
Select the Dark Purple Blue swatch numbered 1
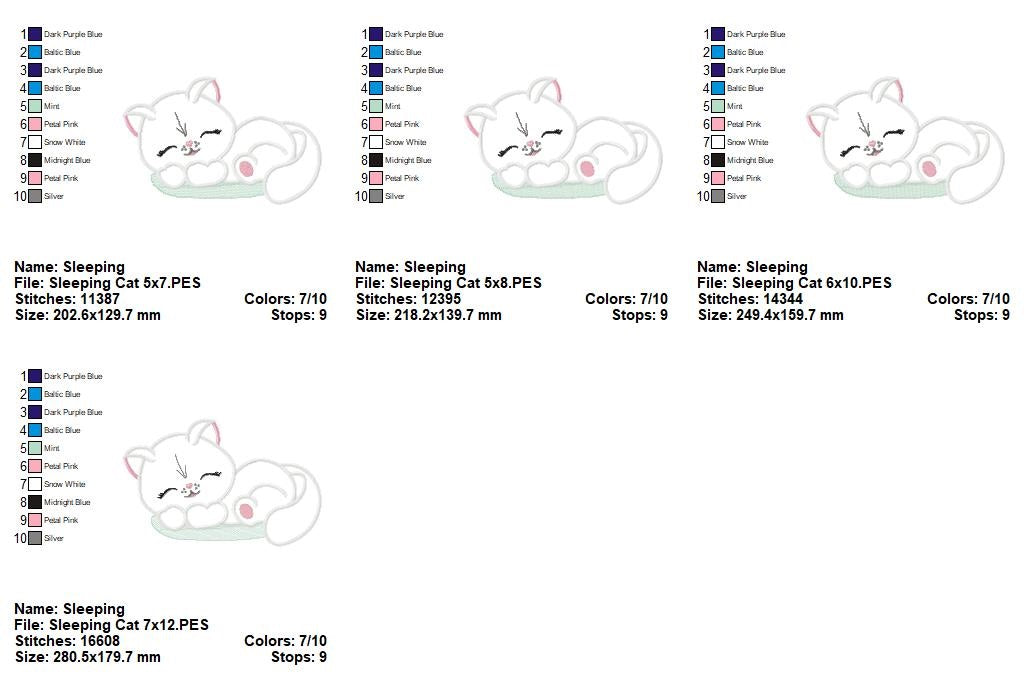33,33
